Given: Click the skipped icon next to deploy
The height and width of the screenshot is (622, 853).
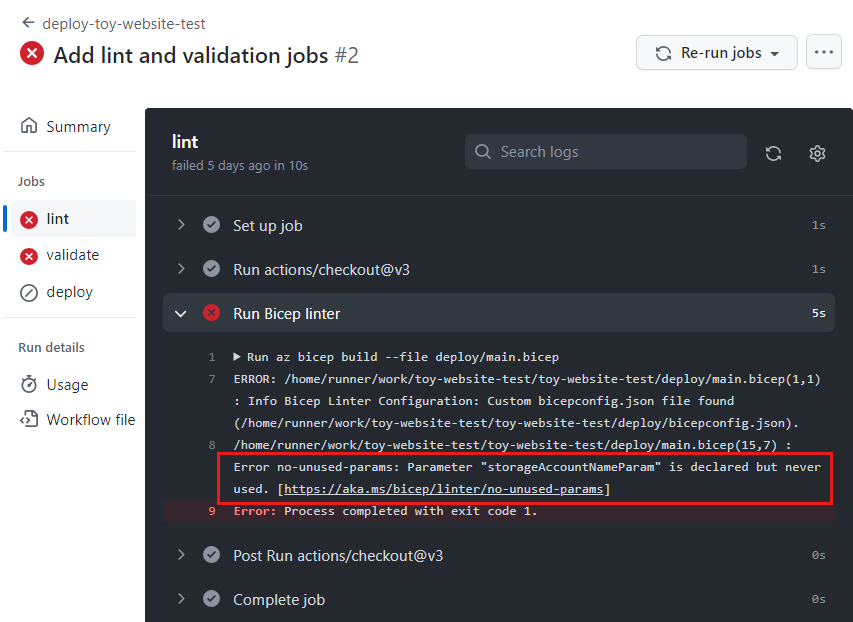Looking at the screenshot, I should 29,293.
